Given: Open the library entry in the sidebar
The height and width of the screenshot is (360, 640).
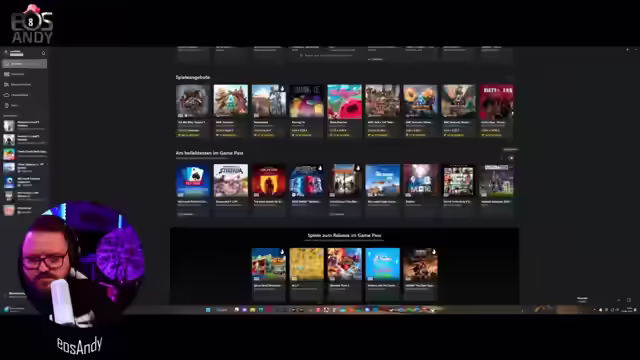Looking at the screenshot, I should 24,74.
